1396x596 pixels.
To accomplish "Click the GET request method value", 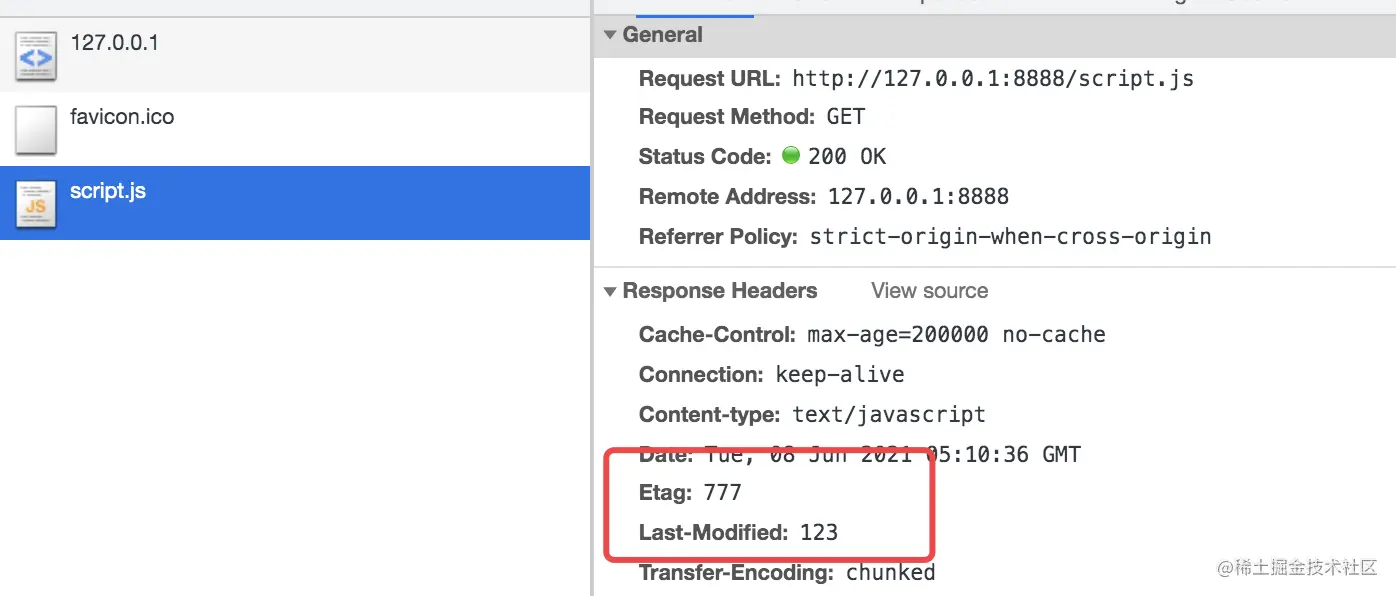I will [846, 117].
